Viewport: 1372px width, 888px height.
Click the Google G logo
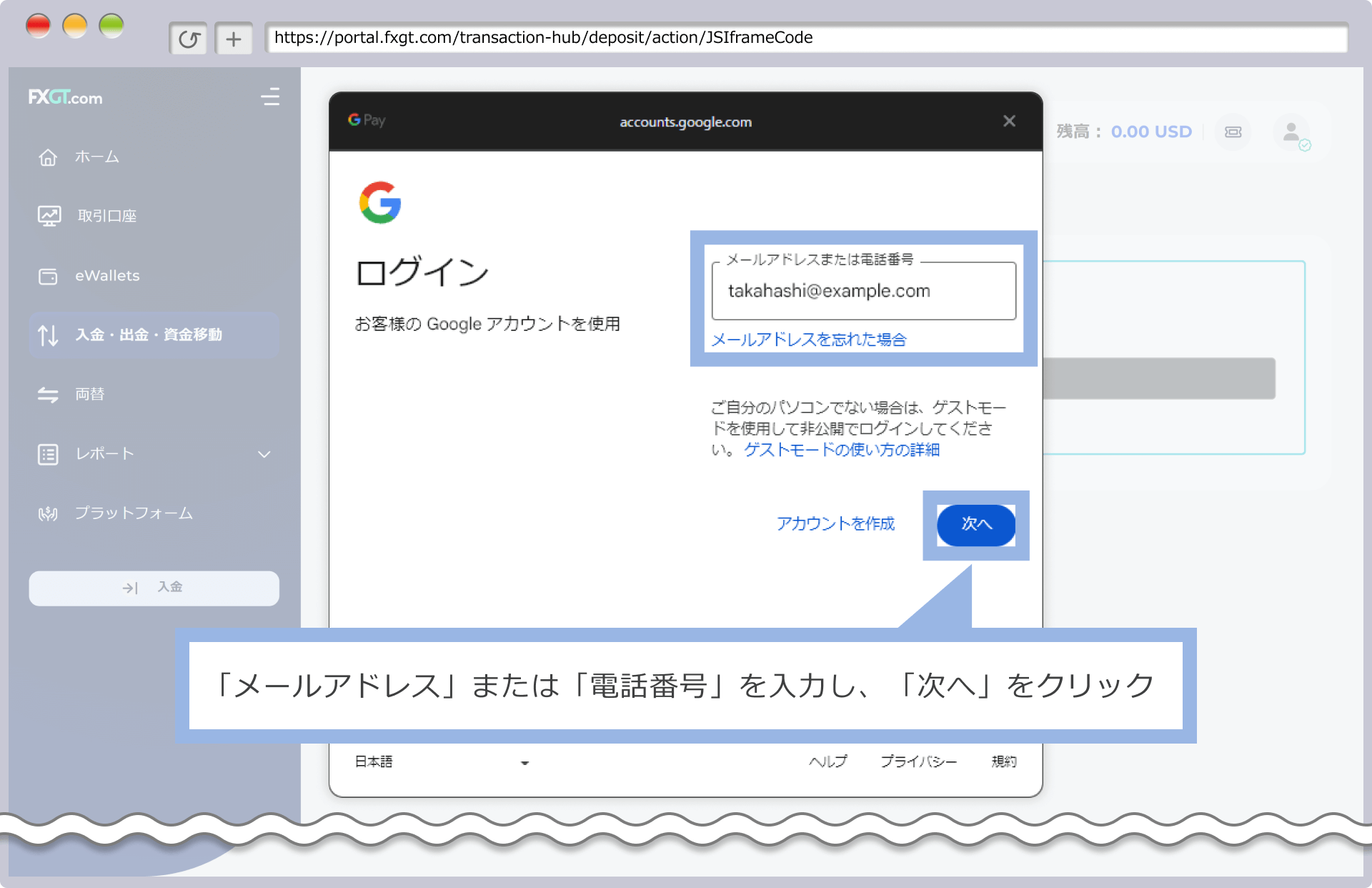[380, 202]
